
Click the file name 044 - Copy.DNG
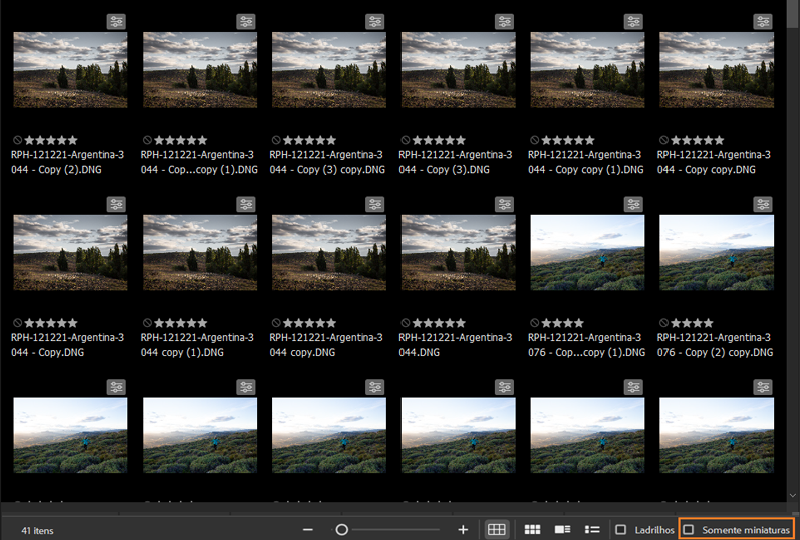67,345
